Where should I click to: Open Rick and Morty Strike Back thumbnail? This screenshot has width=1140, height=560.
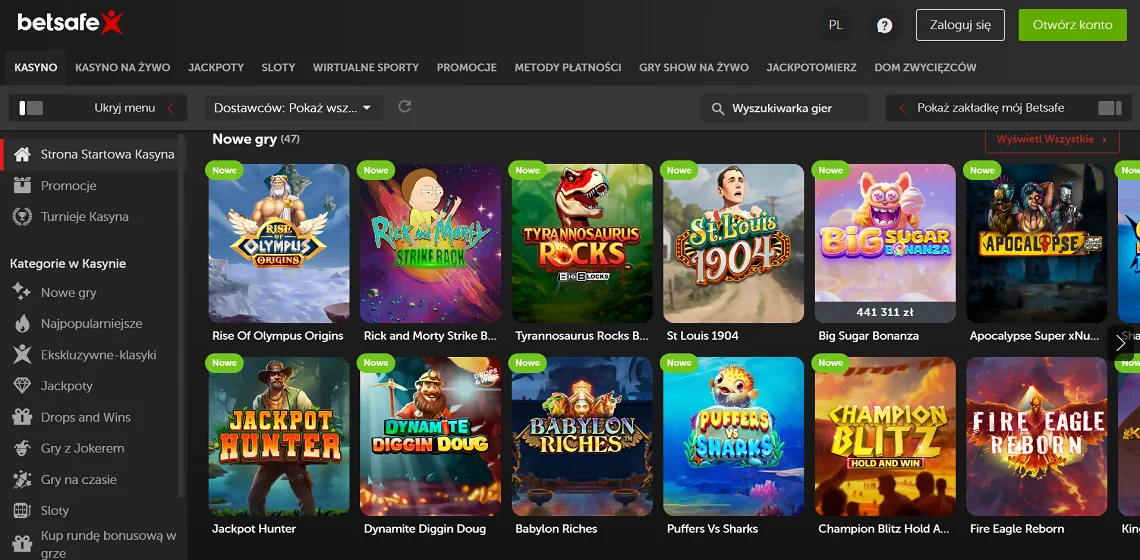click(x=430, y=243)
